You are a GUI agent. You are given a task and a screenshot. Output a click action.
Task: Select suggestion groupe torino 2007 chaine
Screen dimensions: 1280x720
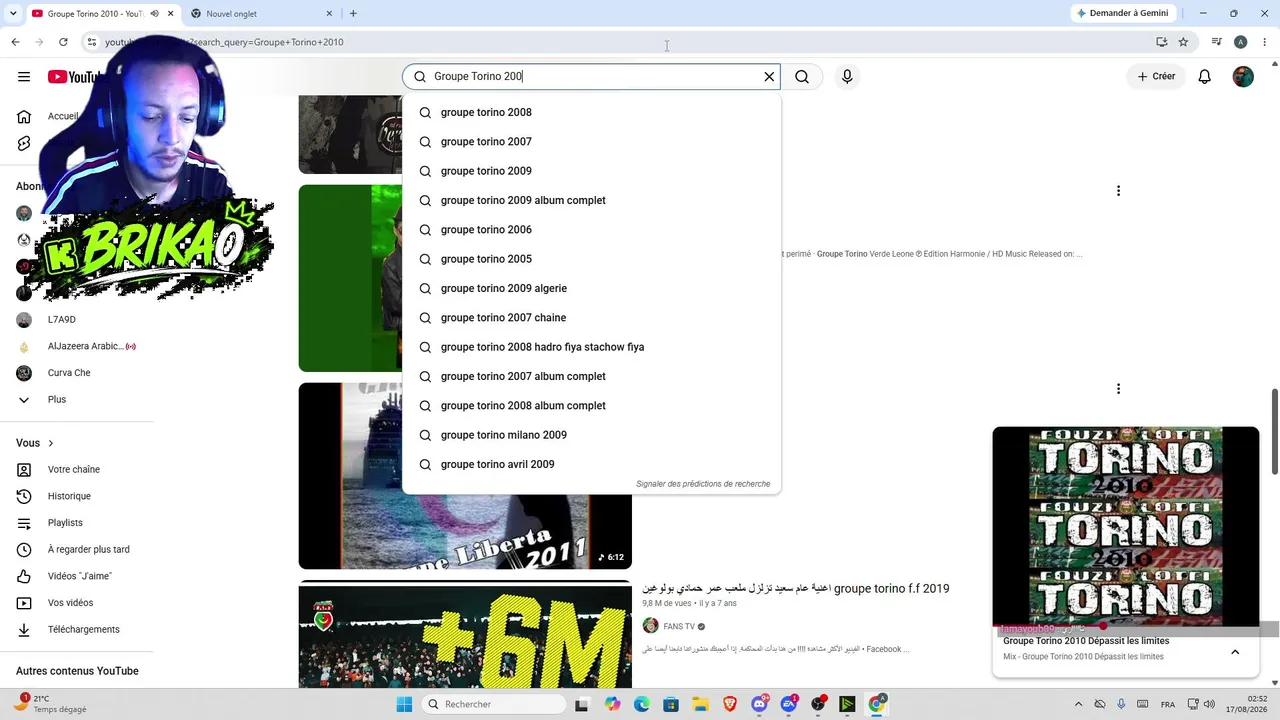pos(591,318)
